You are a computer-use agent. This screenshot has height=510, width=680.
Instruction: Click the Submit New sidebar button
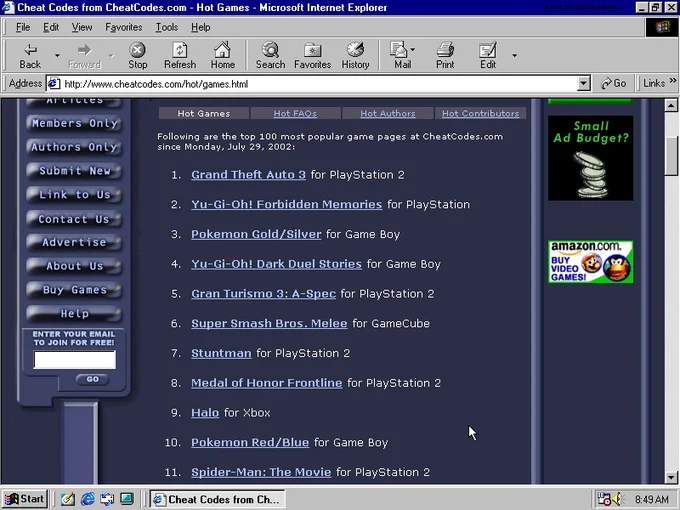coord(74,171)
